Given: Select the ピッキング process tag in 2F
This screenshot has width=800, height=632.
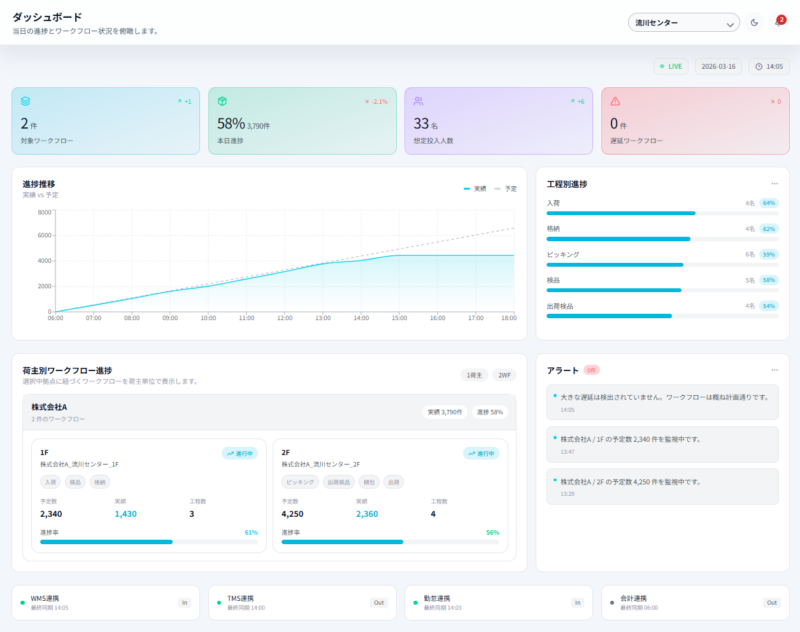Looking at the screenshot, I should click(x=300, y=482).
